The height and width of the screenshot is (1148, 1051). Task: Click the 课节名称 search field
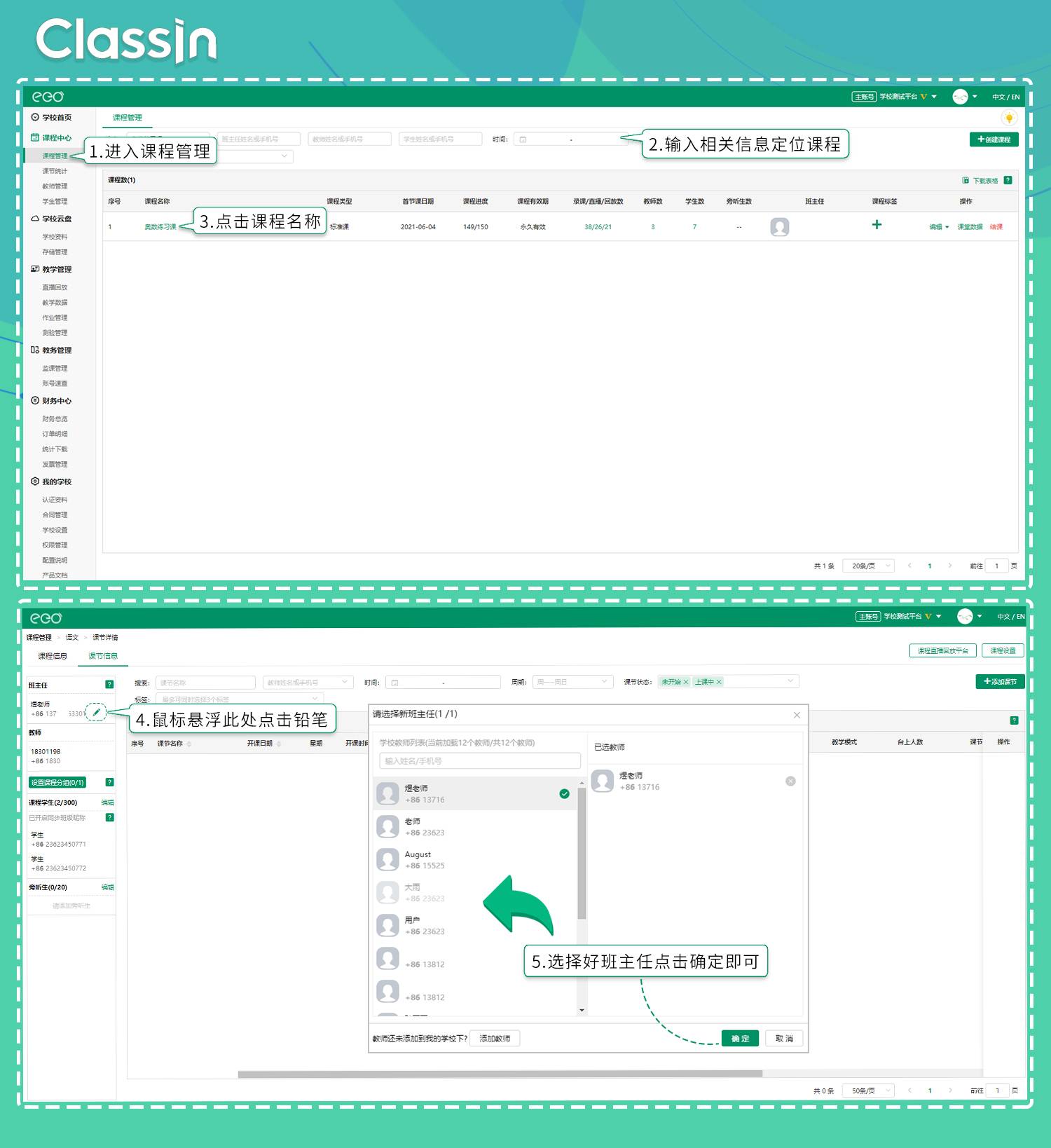205,682
